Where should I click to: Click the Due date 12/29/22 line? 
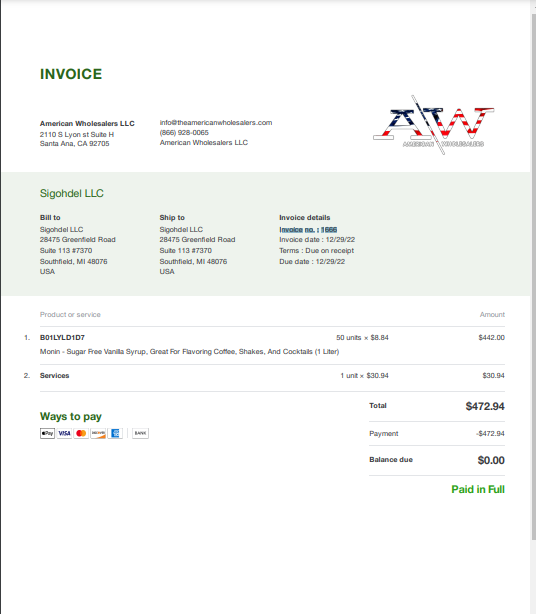[312, 262]
